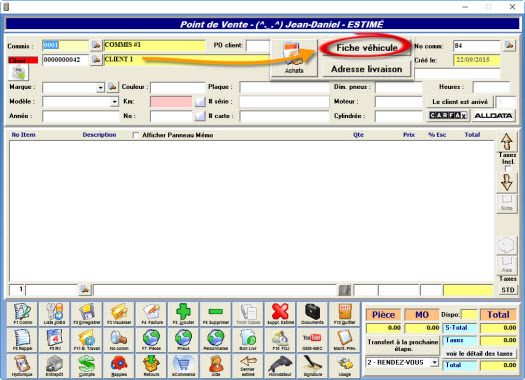Exit with the F12 Quitter door icon
This screenshot has width=525, height=380.
tap(345, 314)
